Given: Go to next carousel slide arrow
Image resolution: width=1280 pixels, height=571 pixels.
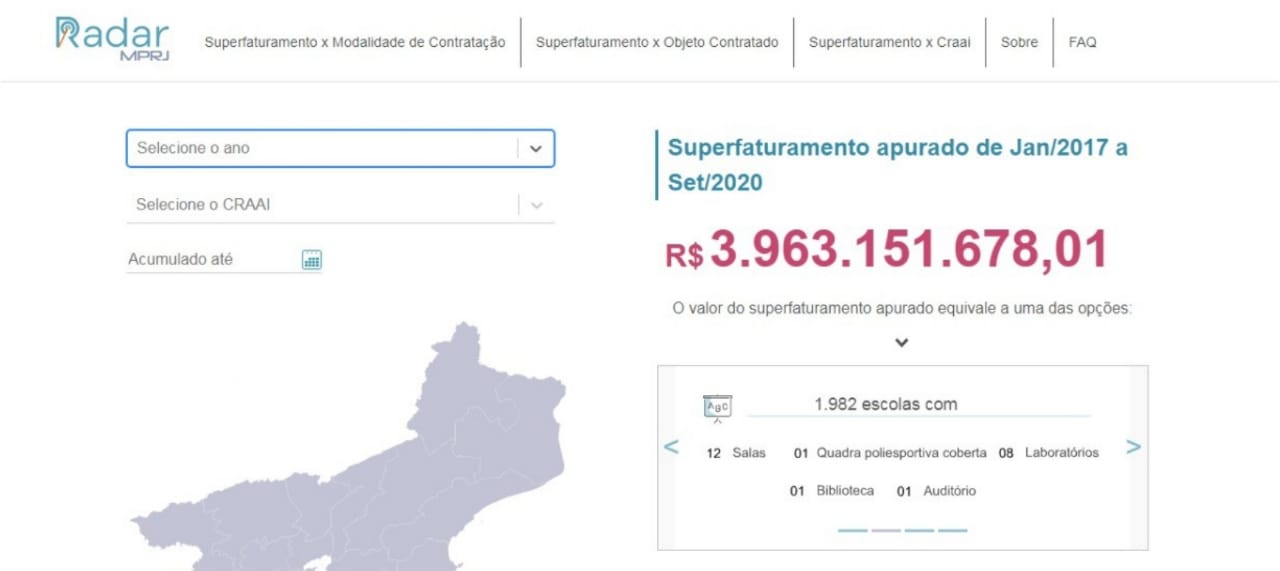Looking at the screenshot, I should coord(1133,447).
